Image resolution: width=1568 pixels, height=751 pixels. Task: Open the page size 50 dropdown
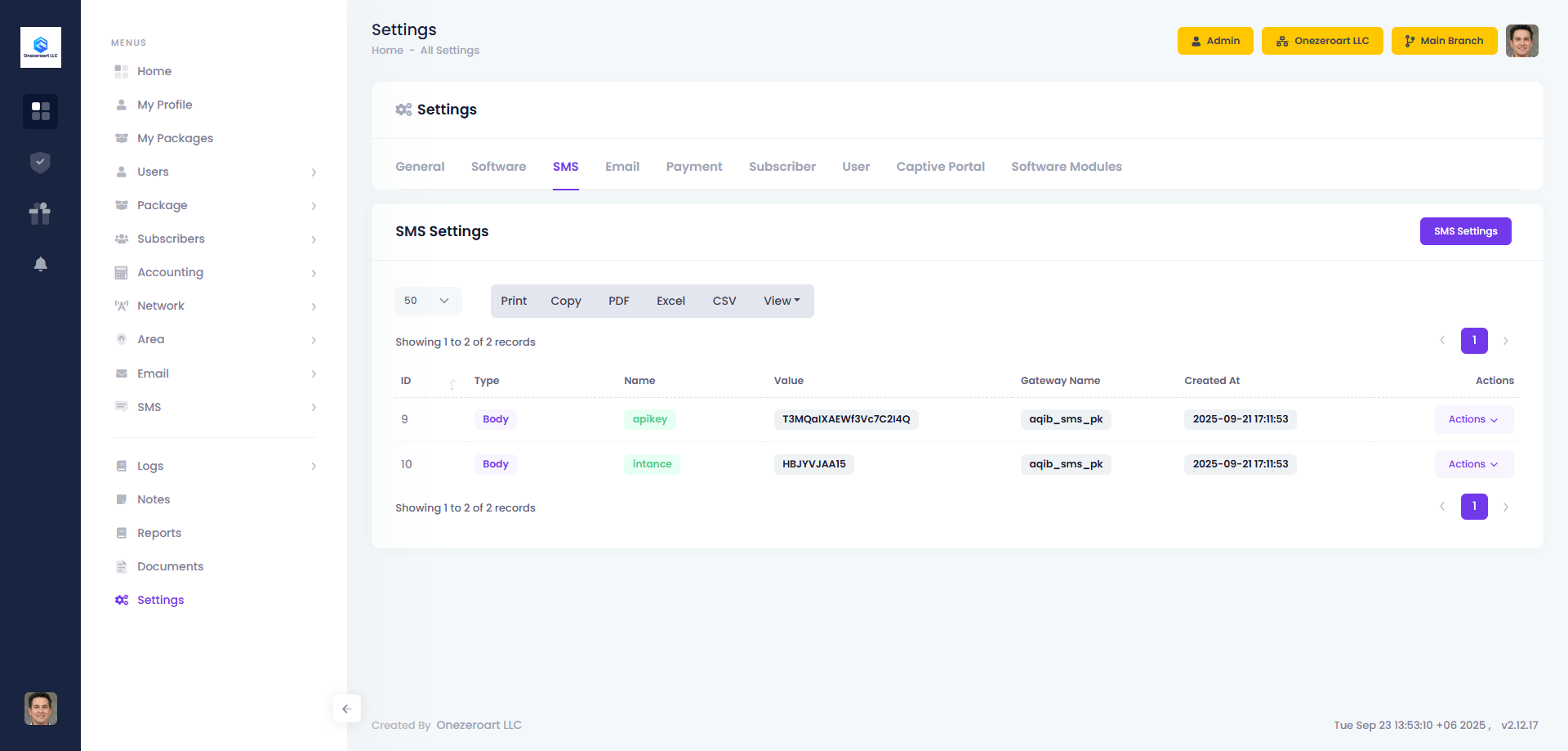pyautogui.click(x=428, y=301)
